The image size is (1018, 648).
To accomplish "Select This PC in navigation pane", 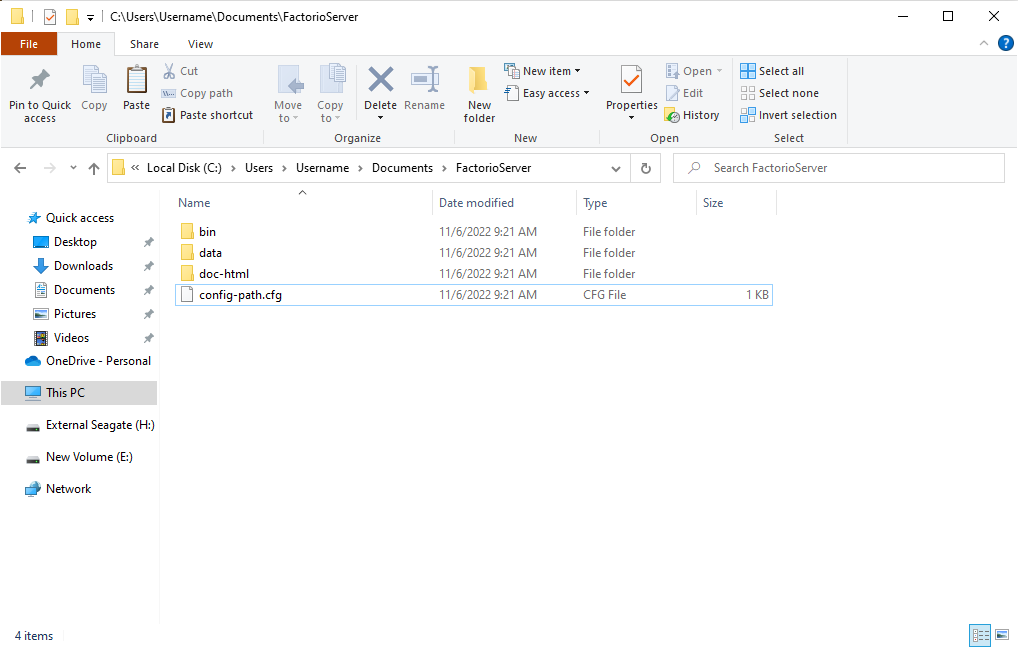I will tap(79, 393).
